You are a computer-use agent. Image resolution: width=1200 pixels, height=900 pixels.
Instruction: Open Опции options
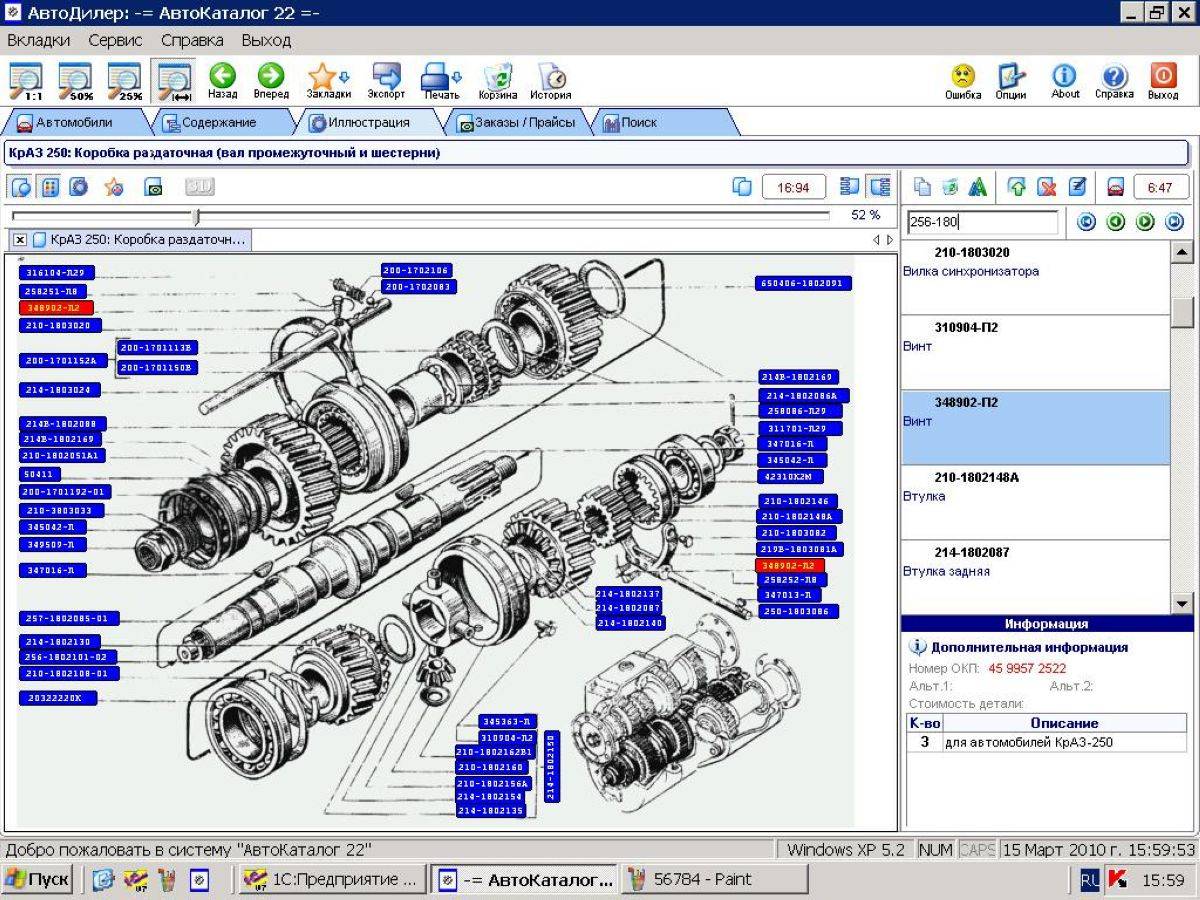tap(1011, 81)
